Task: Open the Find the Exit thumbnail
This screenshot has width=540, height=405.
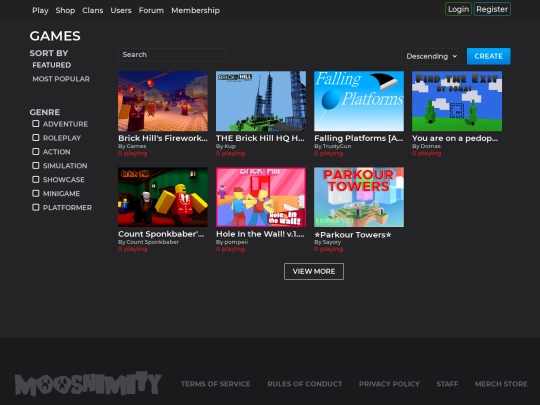Action: coord(457,101)
